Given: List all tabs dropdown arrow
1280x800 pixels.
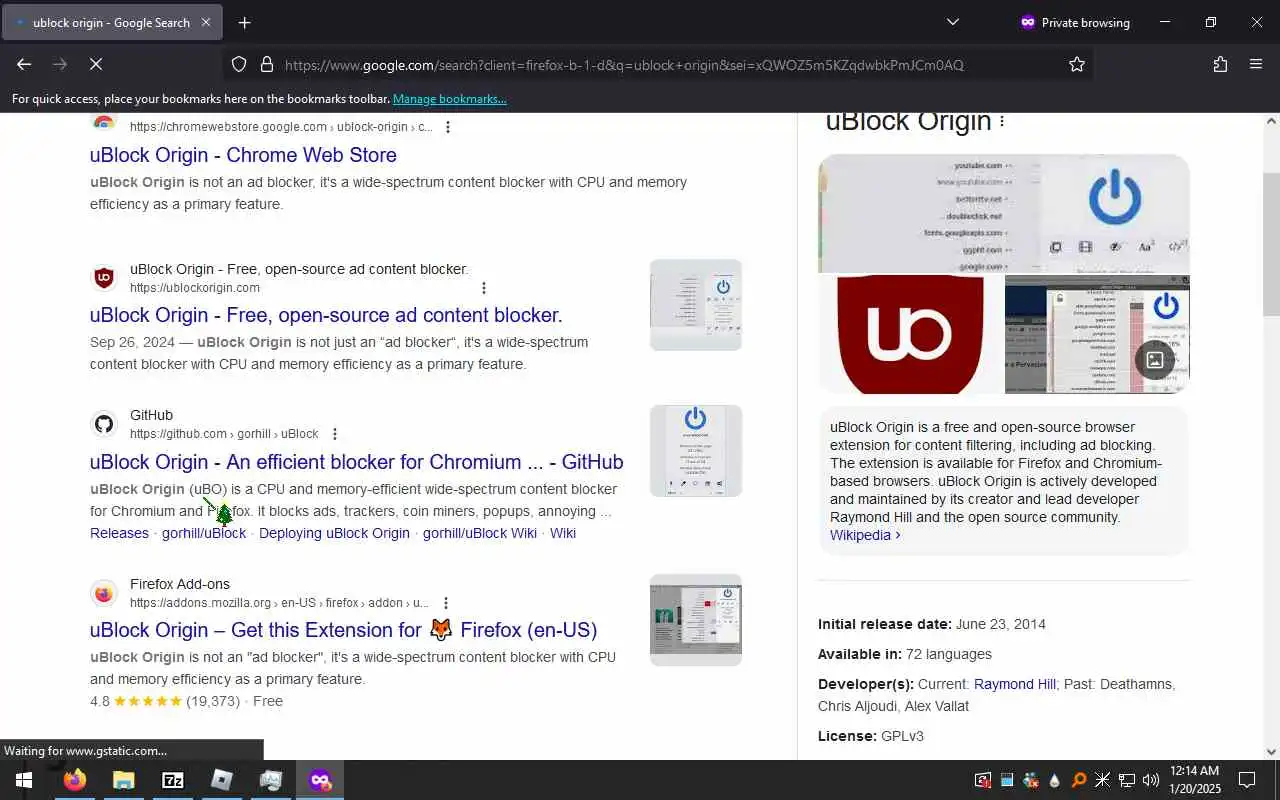Looking at the screenshot, I should 952,22.
